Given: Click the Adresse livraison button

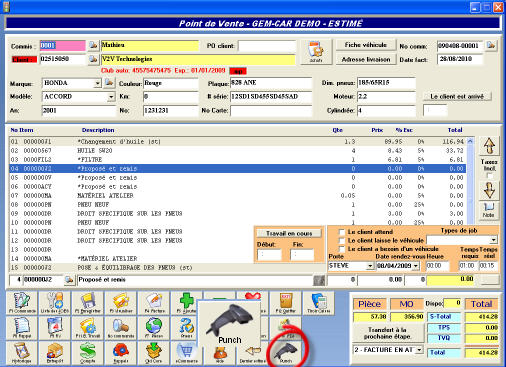Looking at the screenshot, I should [366, 59].
